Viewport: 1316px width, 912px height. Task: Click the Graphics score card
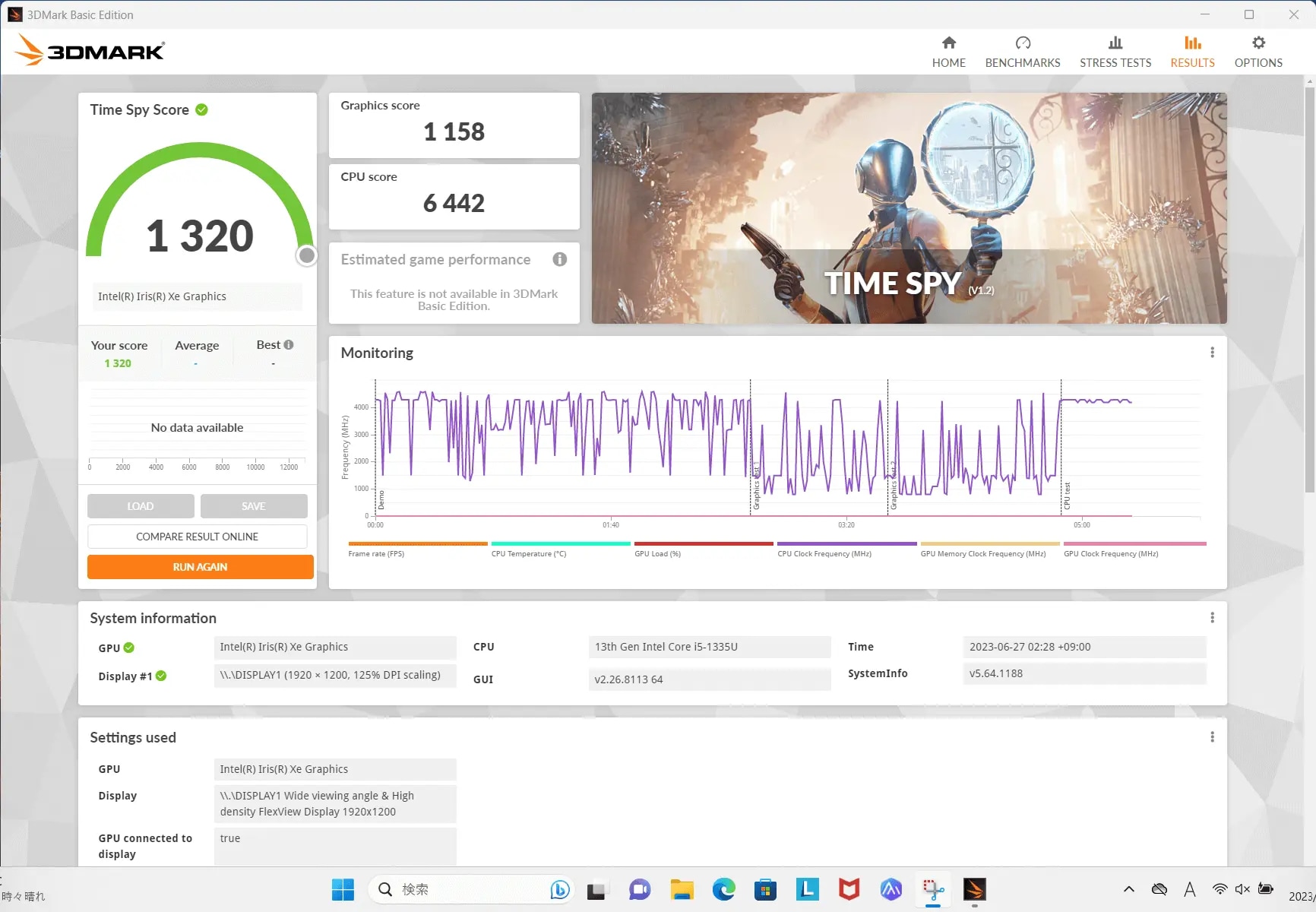(x=454, y=125)
